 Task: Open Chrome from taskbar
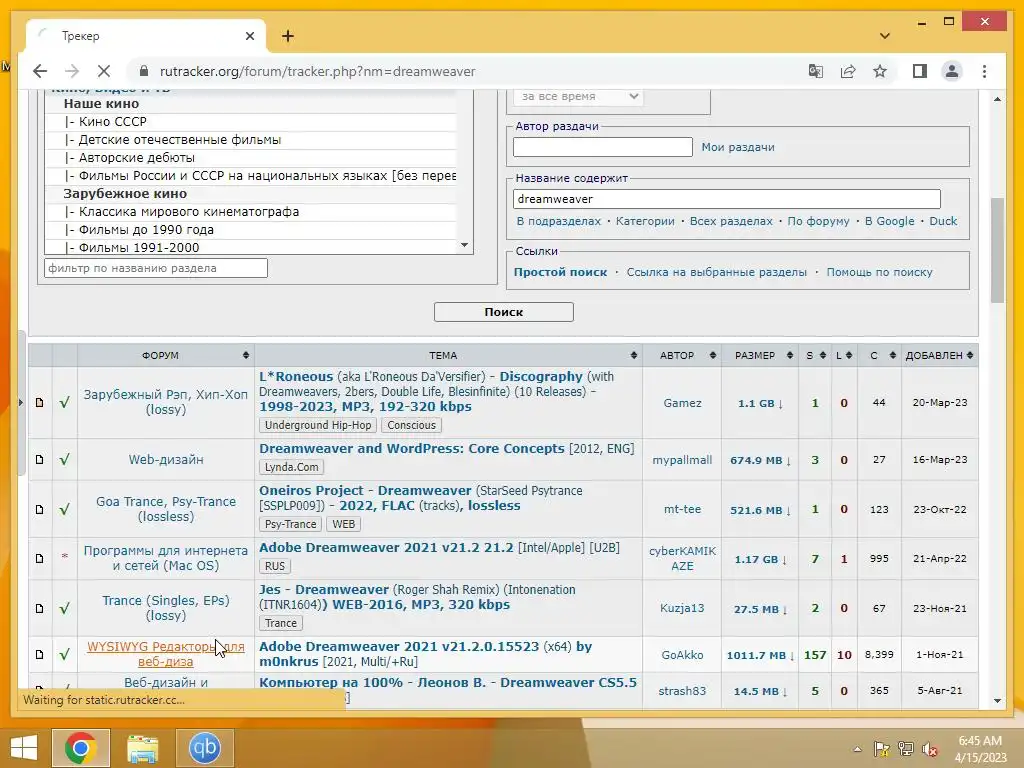click(81, 748)
